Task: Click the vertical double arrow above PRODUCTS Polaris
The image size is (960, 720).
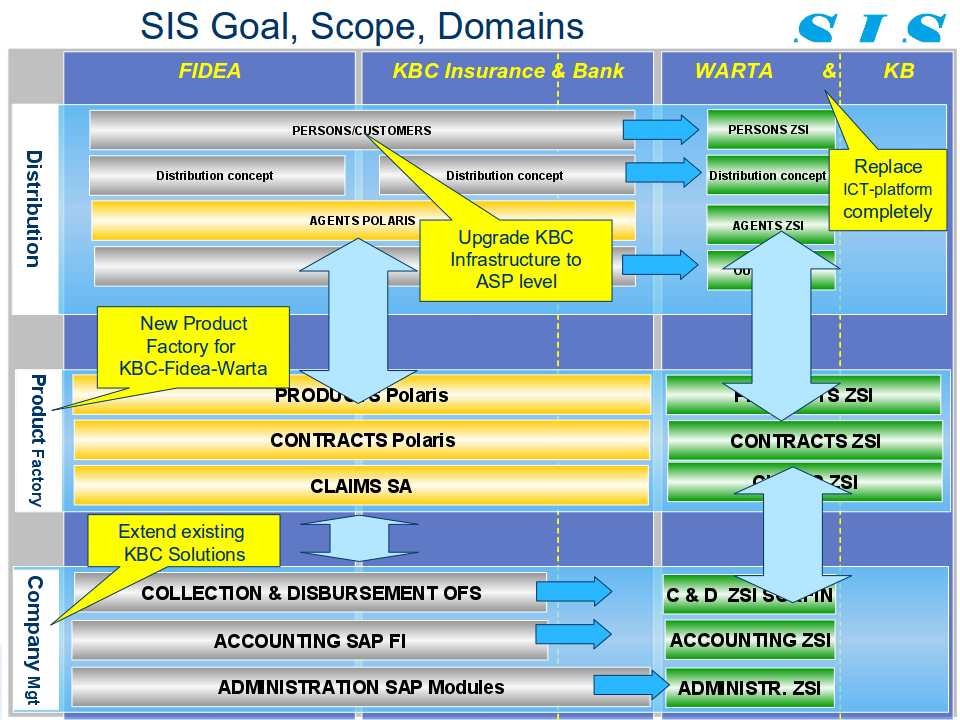Action: (x=358, y=321)
